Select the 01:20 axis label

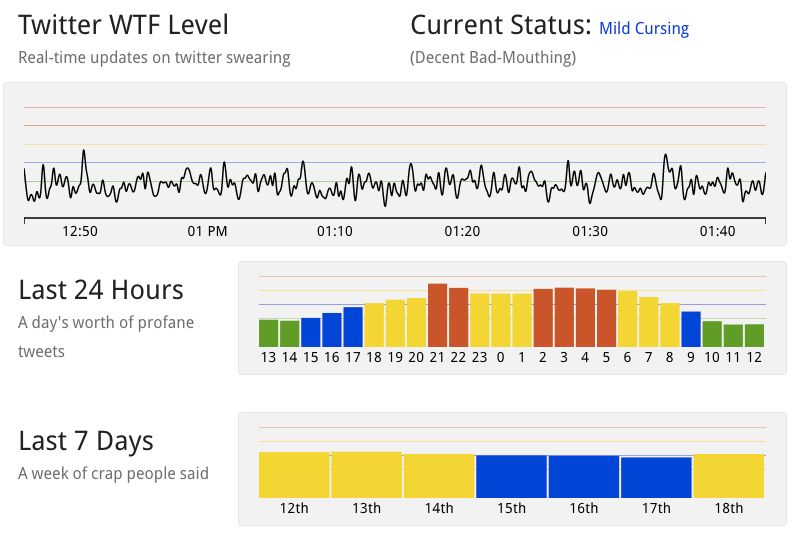pyautogui.click(x=462, y=231)
